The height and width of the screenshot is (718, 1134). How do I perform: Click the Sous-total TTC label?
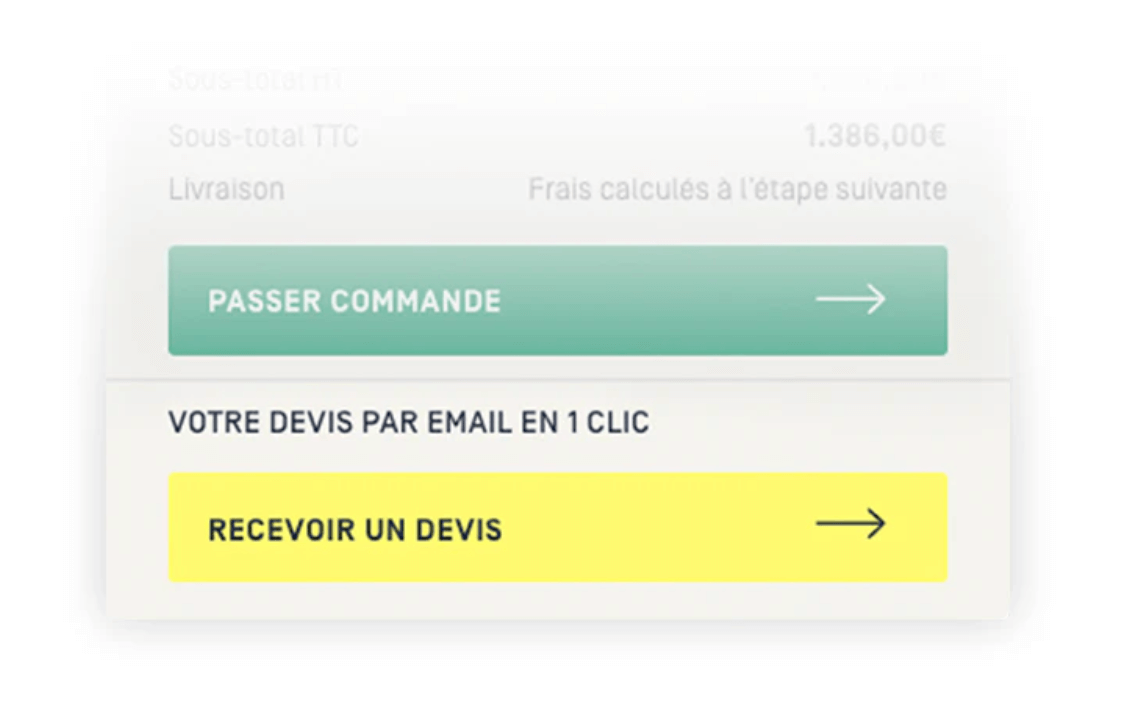click(262, 135)
